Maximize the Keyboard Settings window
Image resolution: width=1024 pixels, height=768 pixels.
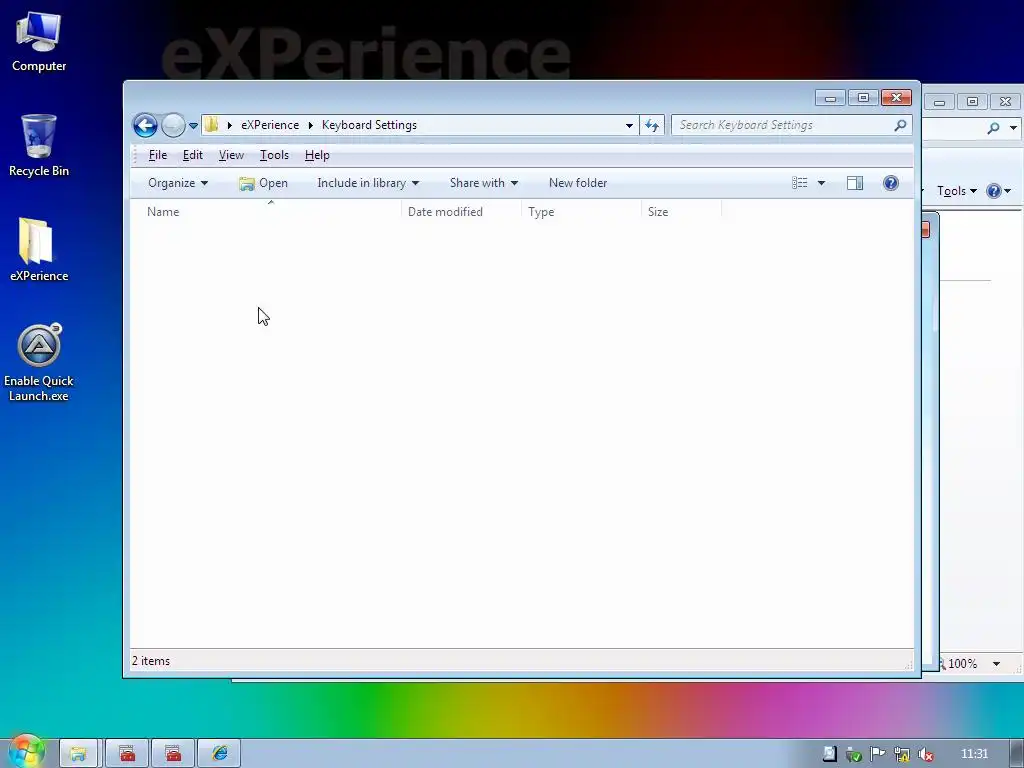(863, 98)
